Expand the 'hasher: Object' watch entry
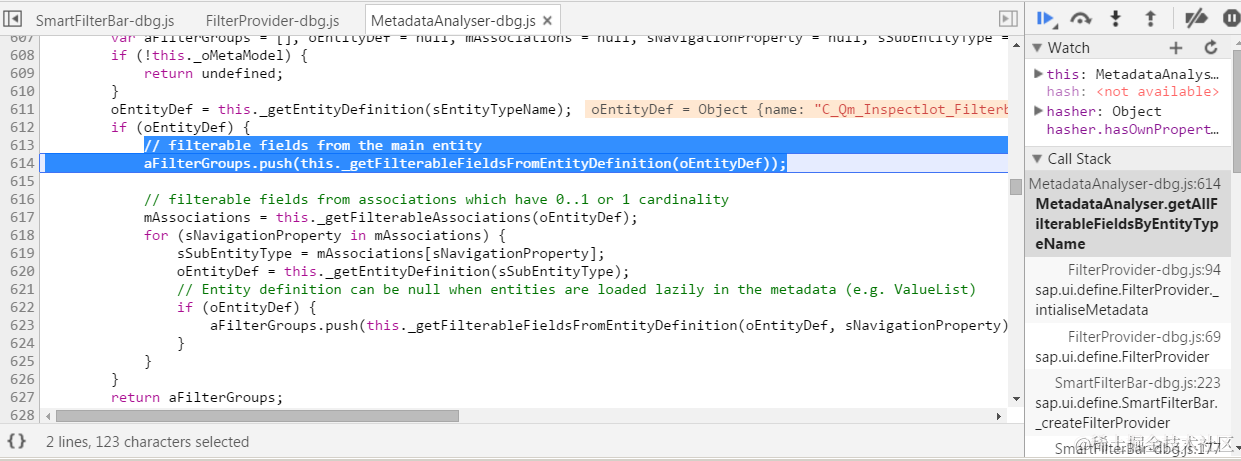1241x461 pixels. pos(1038,110)
